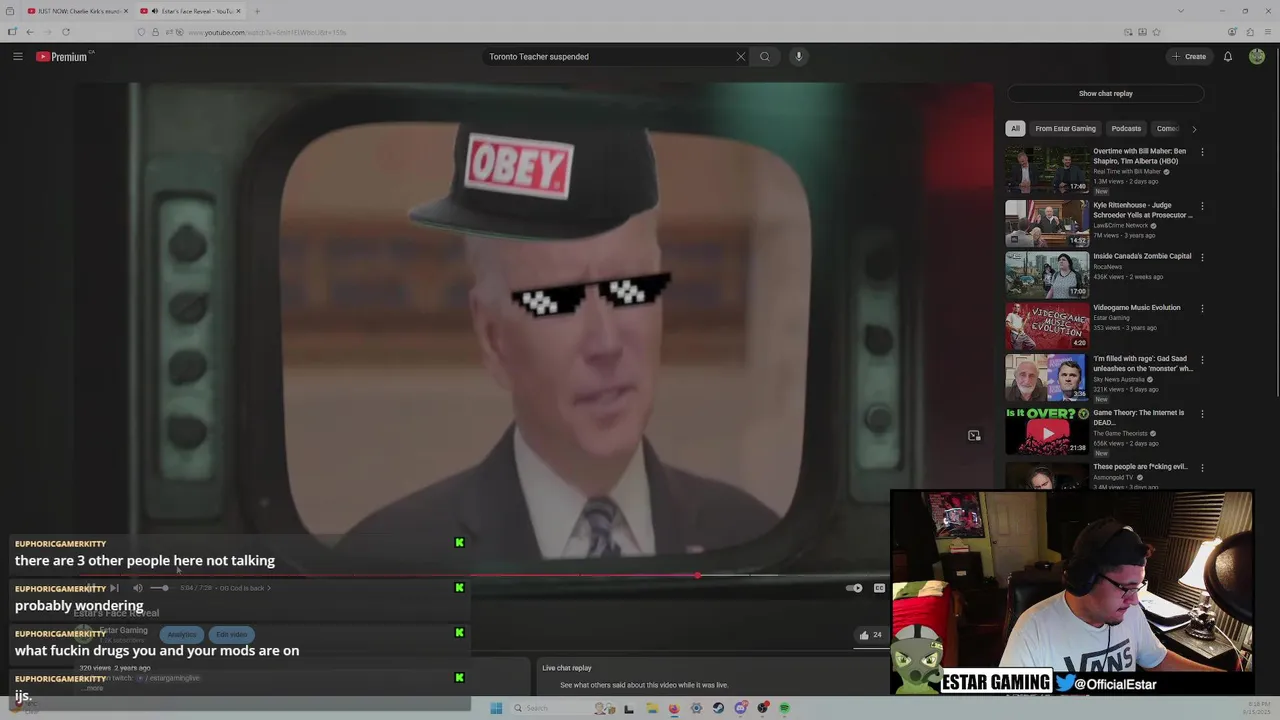Click the browser URL address bar
This screenshot has height=720, width=1280.
tap(640, 32)
